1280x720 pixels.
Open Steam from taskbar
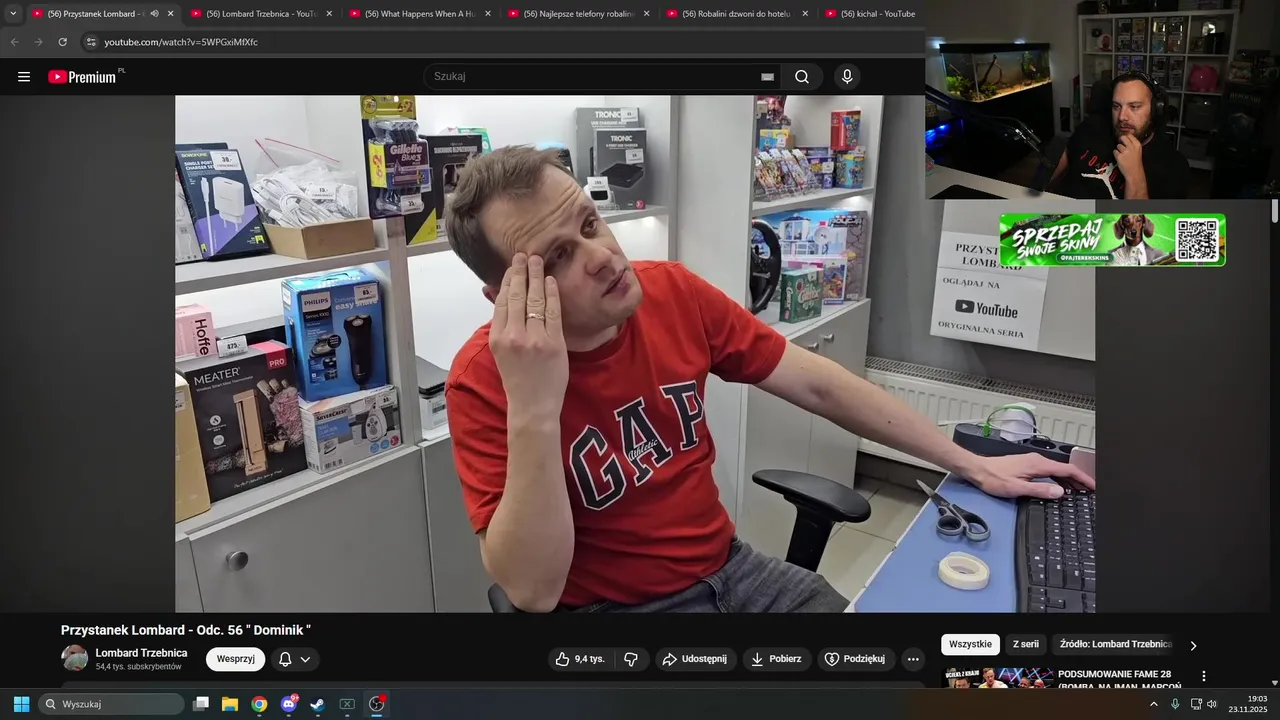pyautogui.click(x=317, y=704)
